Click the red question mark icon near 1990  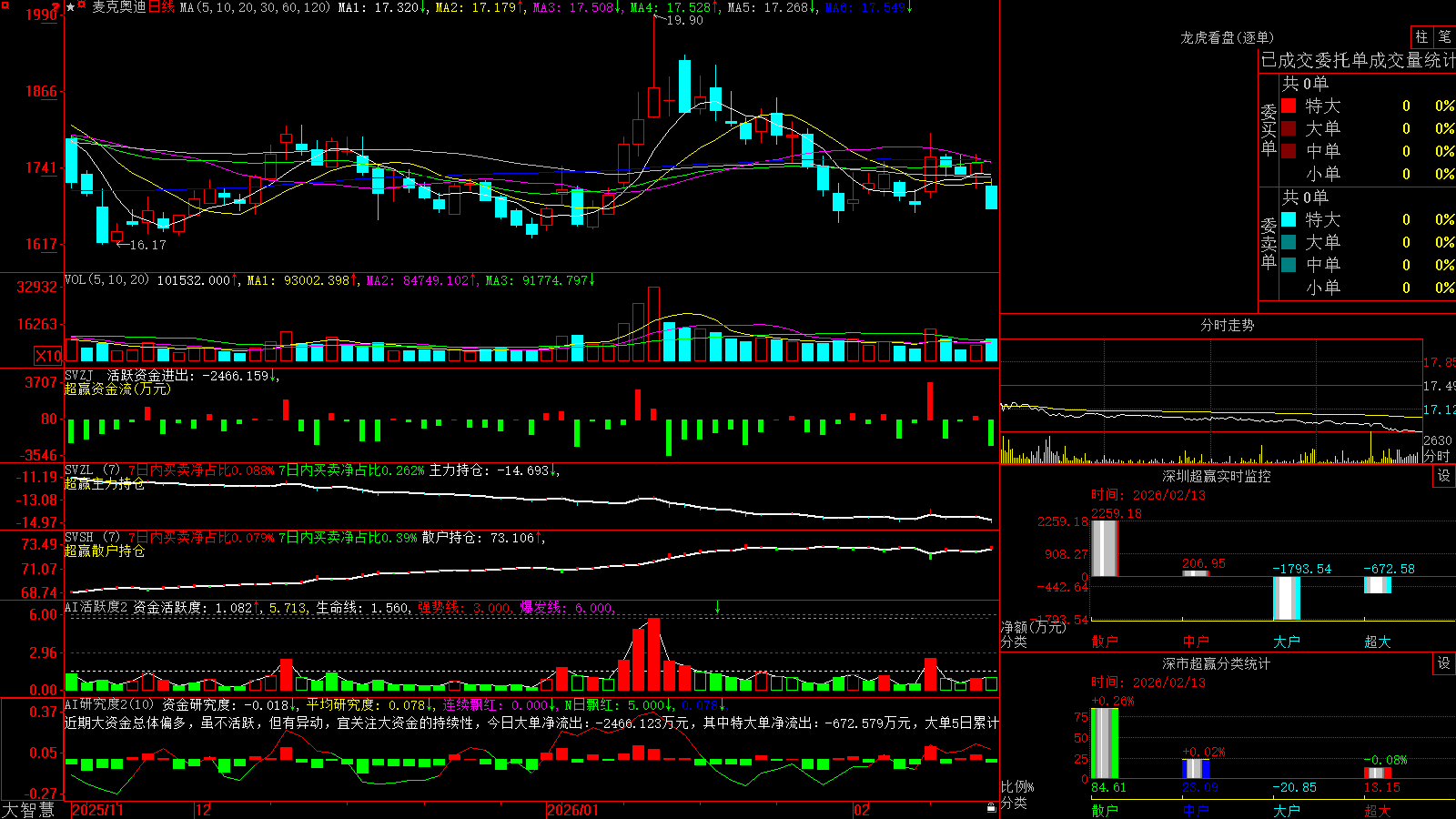[x=56, y=7]
